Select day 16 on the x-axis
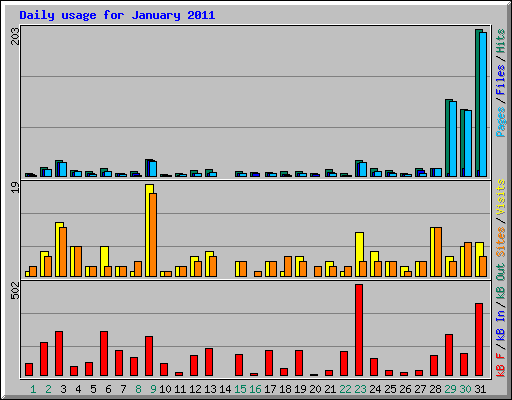This screenshot has width=512, height=400. (255, 389)
